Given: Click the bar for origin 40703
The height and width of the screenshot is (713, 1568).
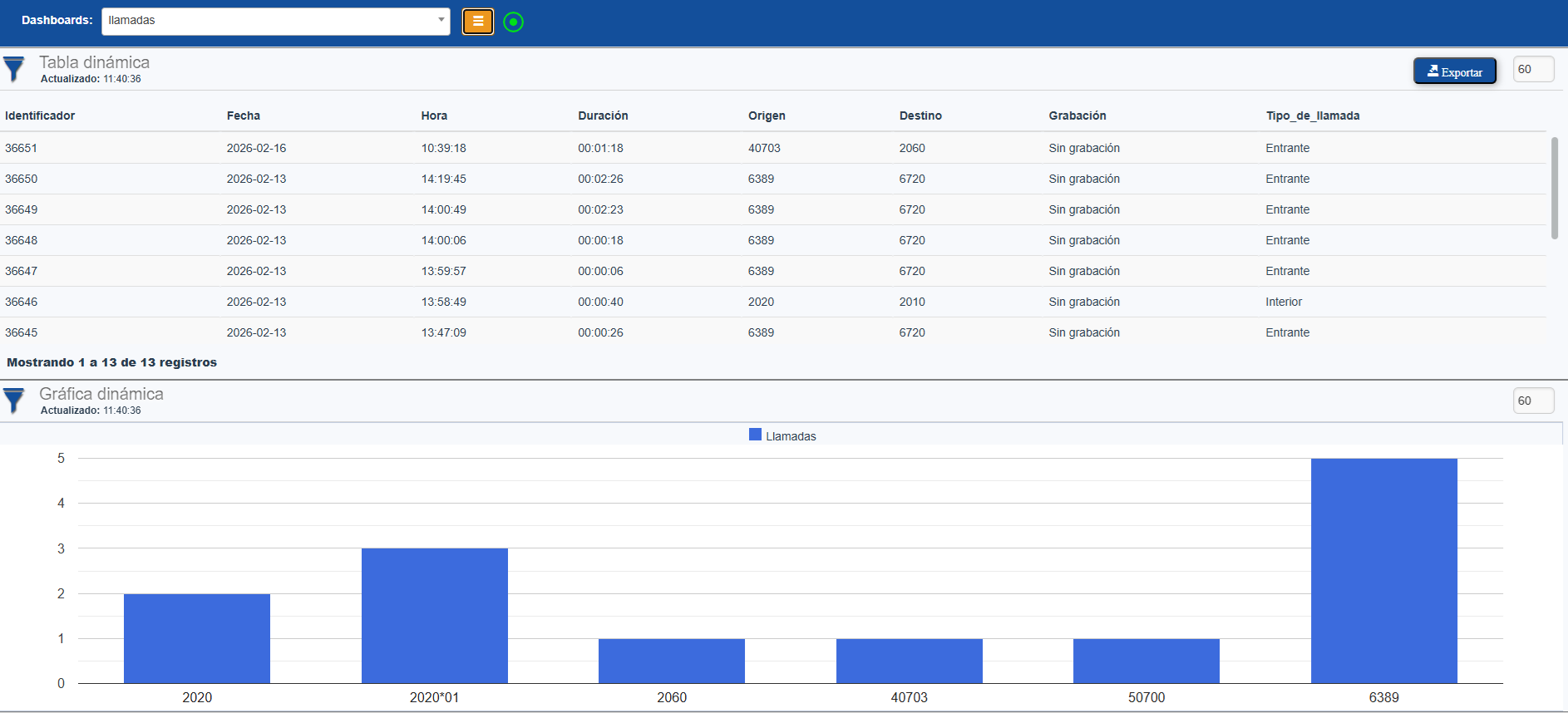Looking at the screenshot, I should pyautogui.click(x=909, y=661).
